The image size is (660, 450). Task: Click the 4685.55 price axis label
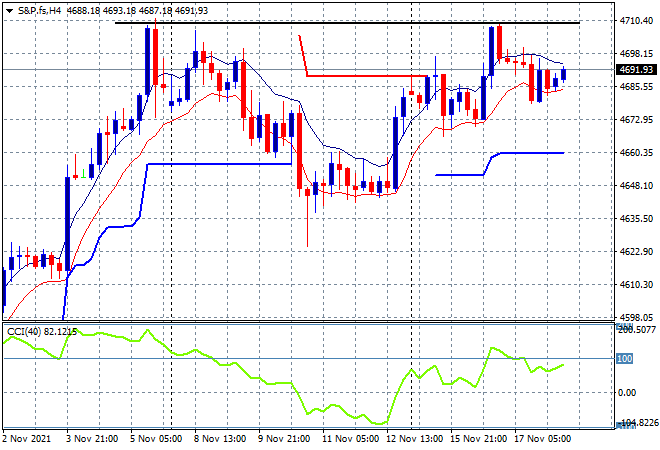pos(636,87)
